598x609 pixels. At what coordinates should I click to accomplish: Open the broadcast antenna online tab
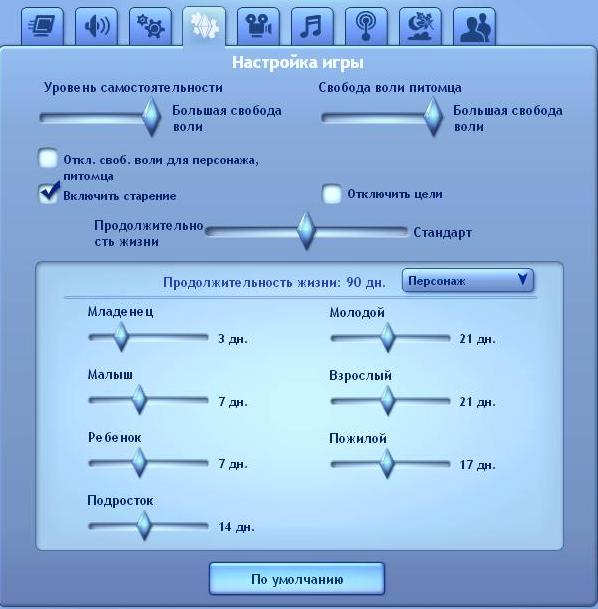(366, 27)
